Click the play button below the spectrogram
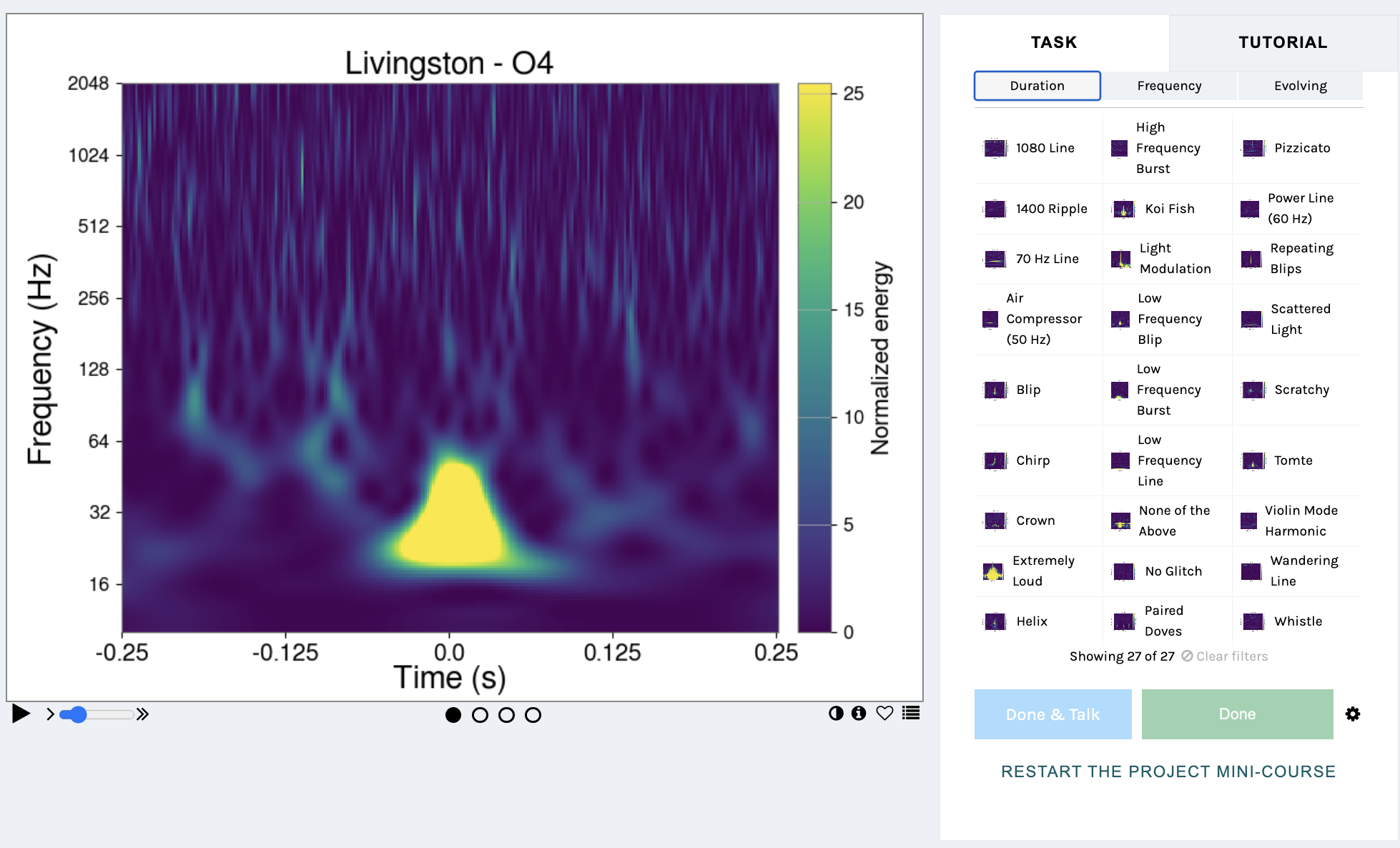 (x=21, y=714)
